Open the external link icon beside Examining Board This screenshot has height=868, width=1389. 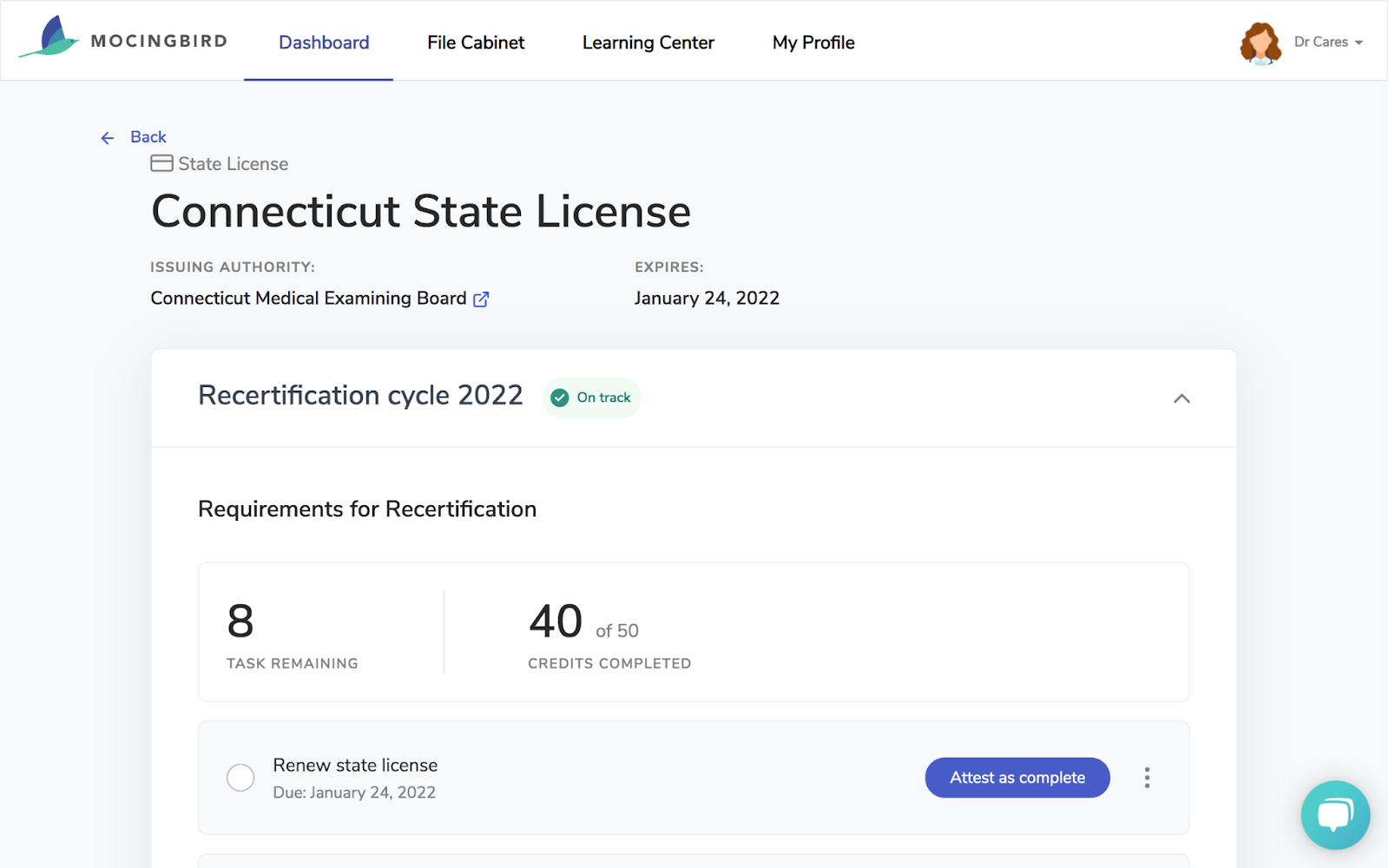click(481, 299)
